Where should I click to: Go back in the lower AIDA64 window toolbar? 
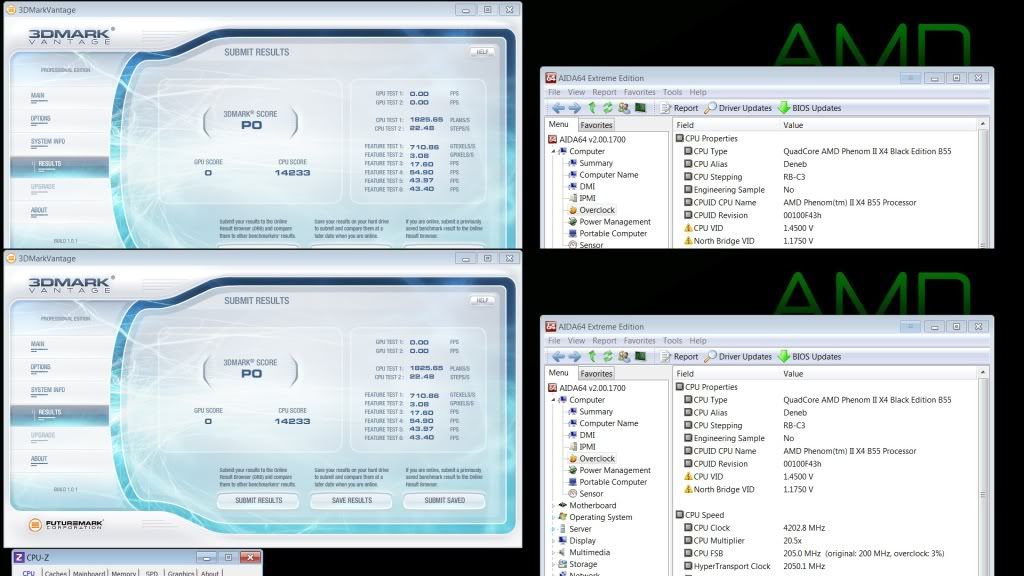558,357
